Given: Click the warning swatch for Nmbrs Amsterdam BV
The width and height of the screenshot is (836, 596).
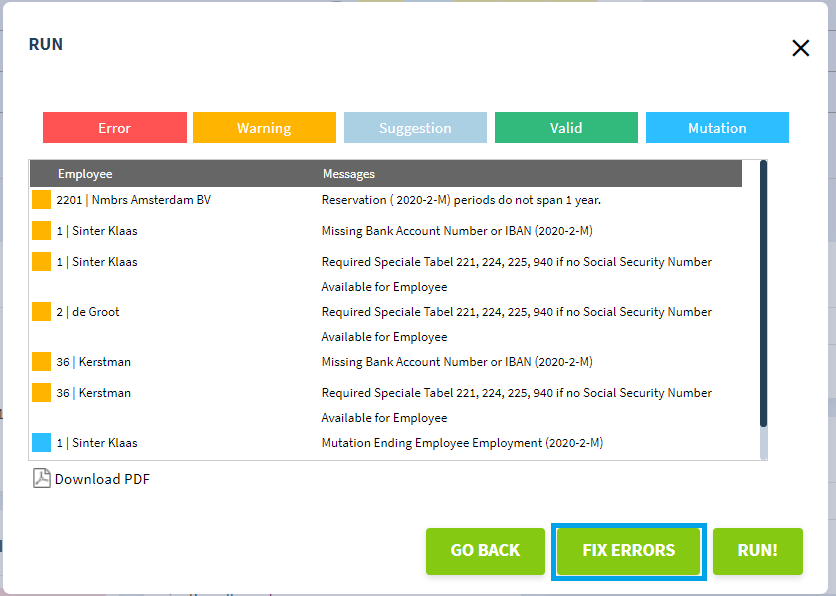Looking at the screenshot, I should [41, 200].
